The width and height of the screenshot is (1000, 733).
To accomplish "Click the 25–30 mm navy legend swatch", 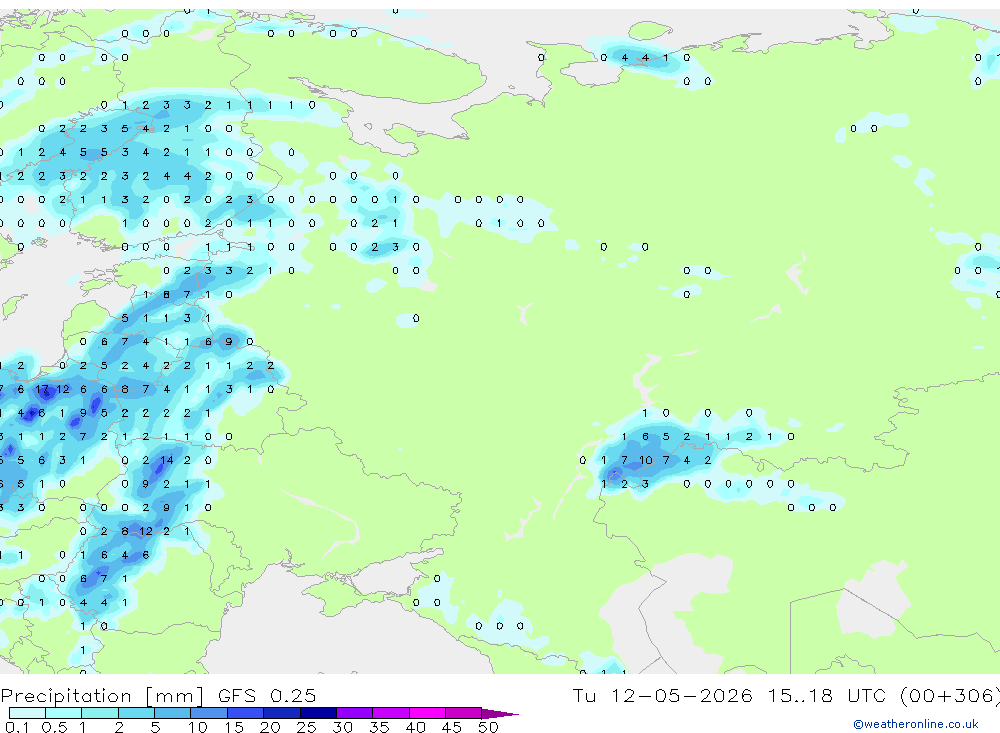I will click(318, 713).
